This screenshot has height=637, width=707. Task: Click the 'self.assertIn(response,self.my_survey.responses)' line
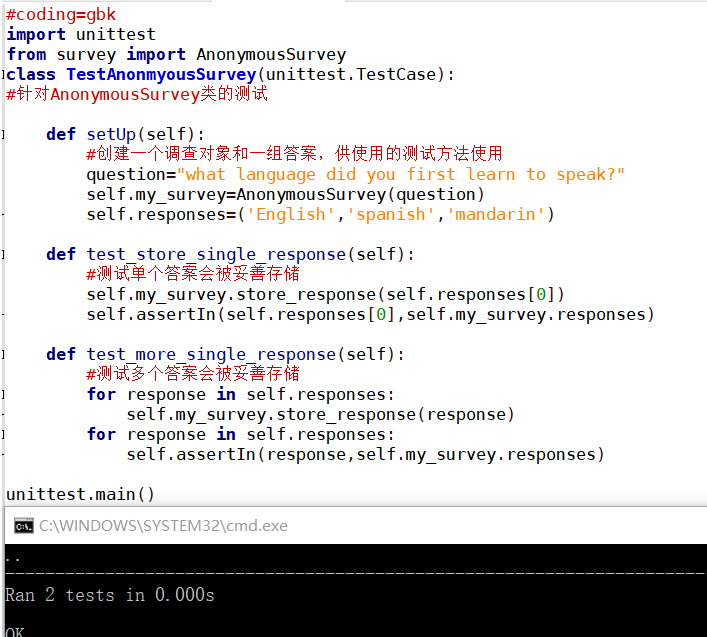pos(365,455)
